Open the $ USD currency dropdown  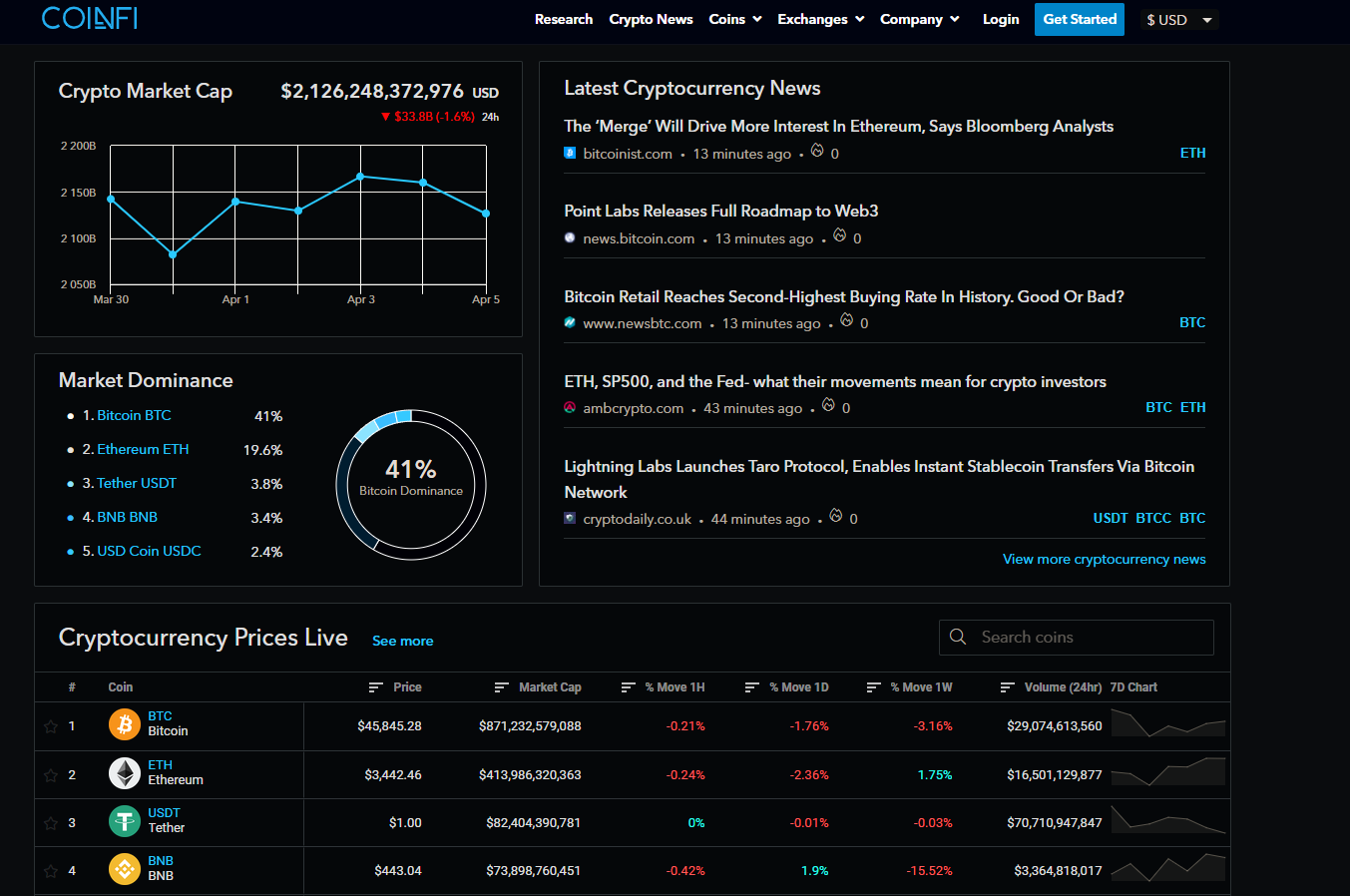1179,20
